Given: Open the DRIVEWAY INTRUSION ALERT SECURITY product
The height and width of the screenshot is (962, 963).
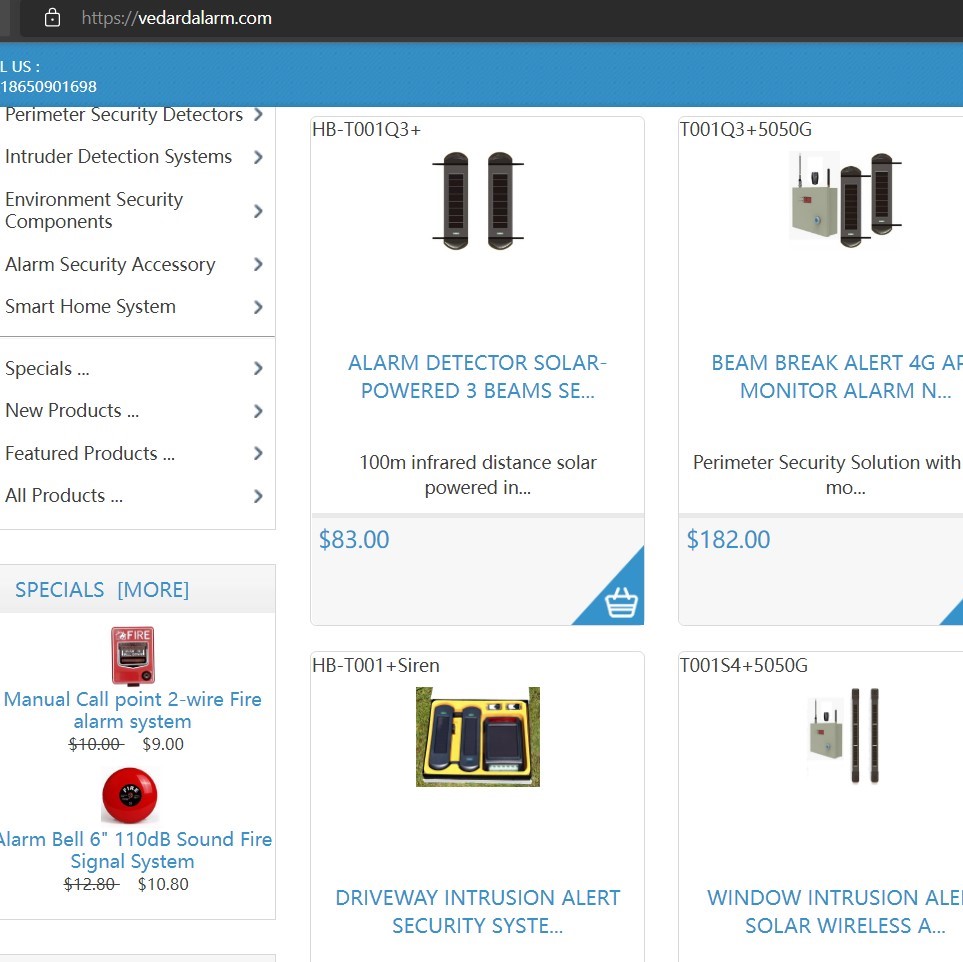Looking at the screenshot, I should pyautogui.click(x=477, y=911).
